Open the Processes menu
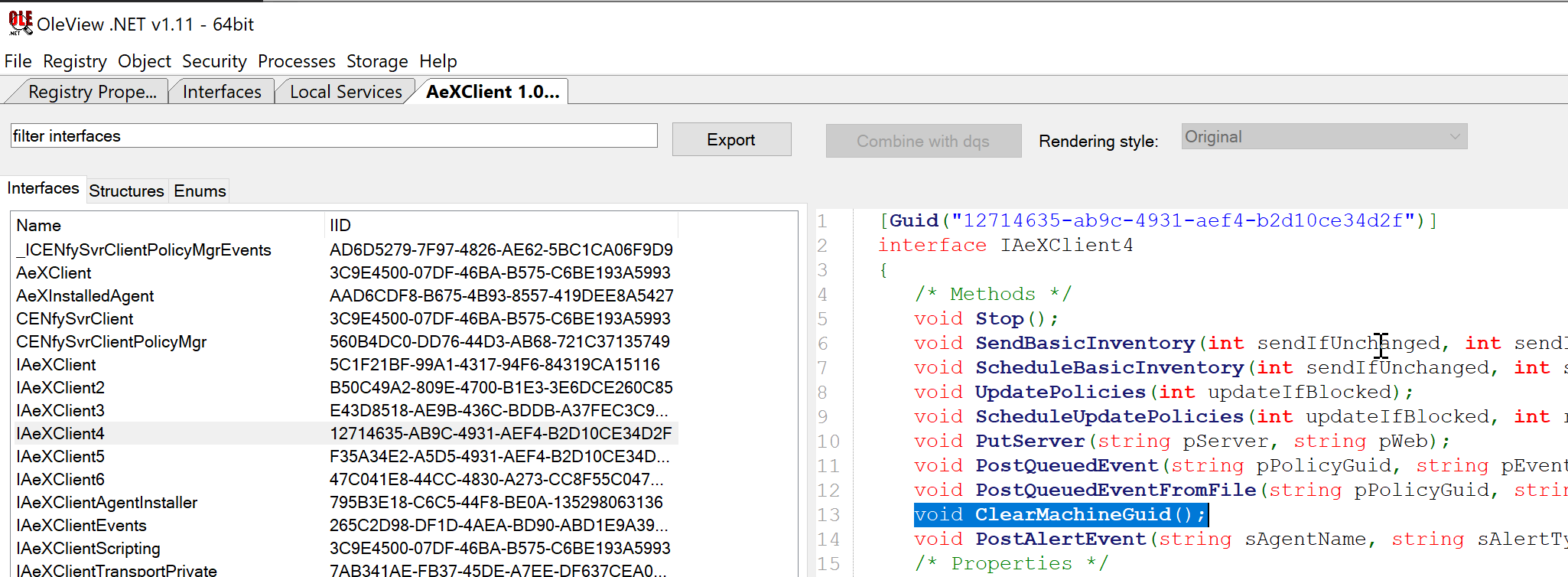 point(297,61)
